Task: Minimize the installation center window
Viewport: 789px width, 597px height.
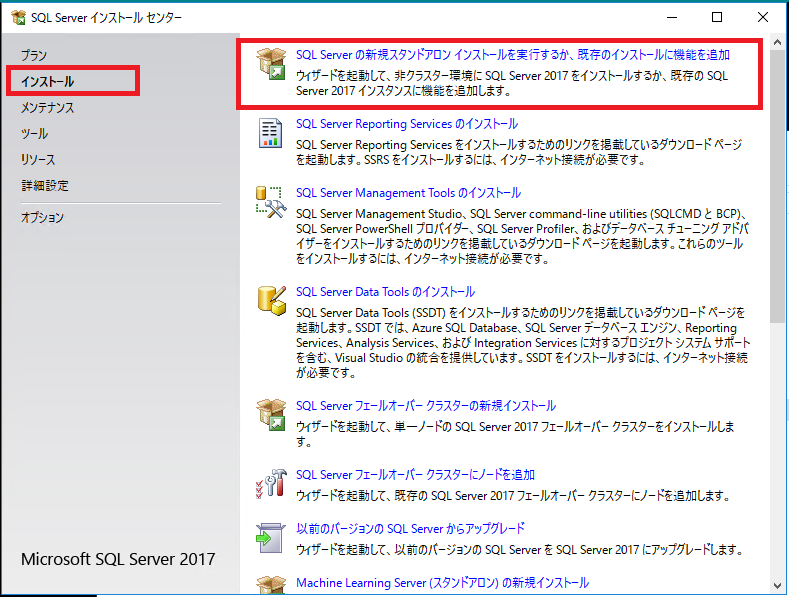Action: point(672,17)
